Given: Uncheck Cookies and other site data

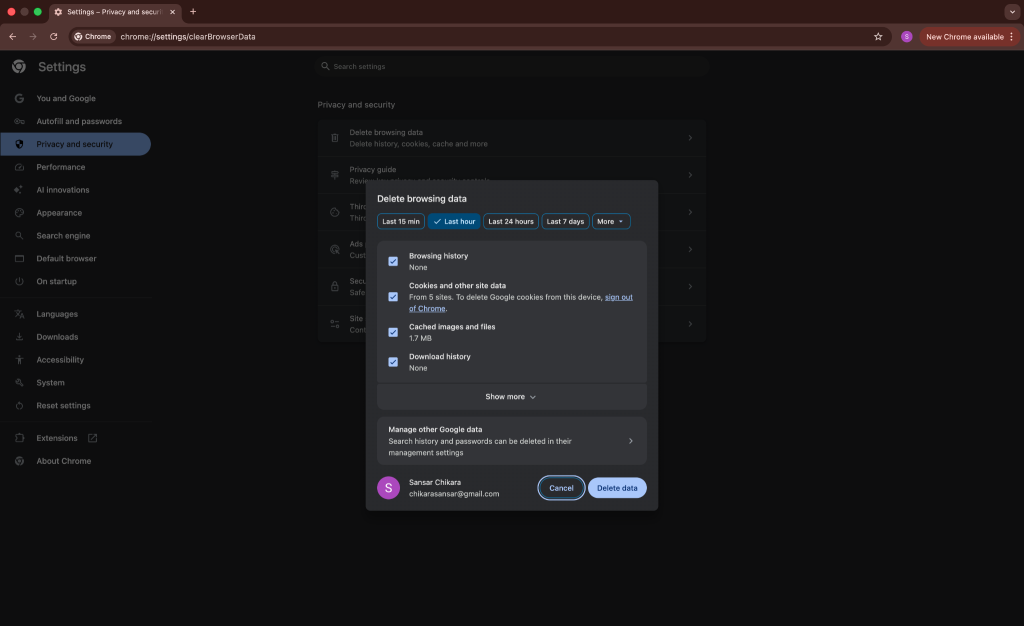Looking at the screenshot, I should tap(393, 297).
